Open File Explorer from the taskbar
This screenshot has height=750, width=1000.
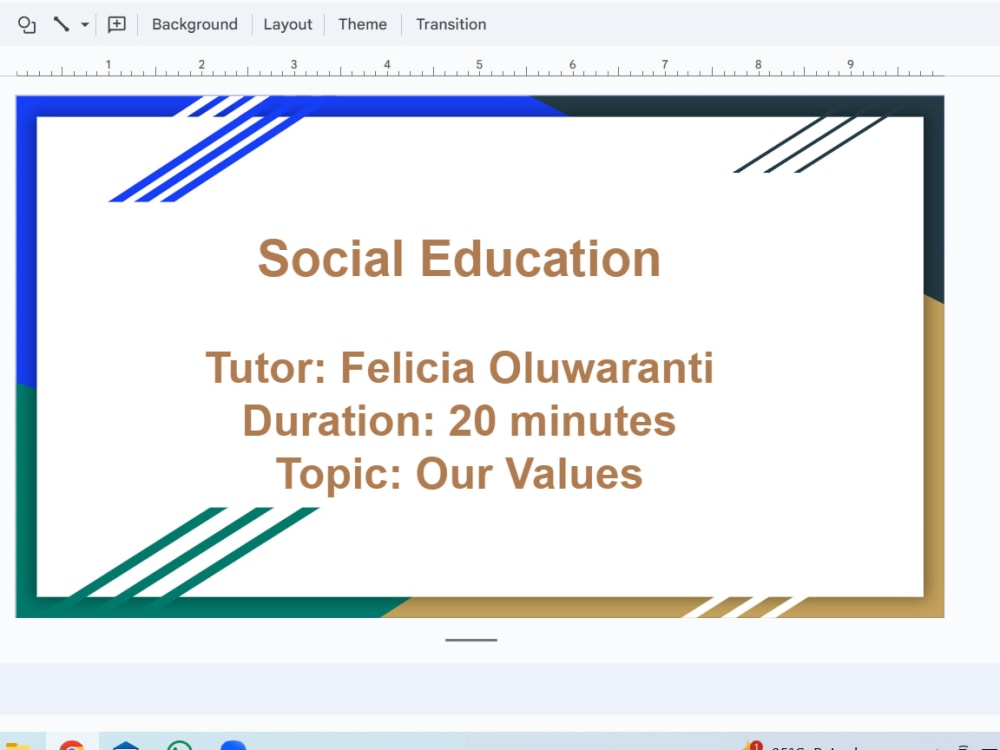pyautogui.click(x=18, y=746)
